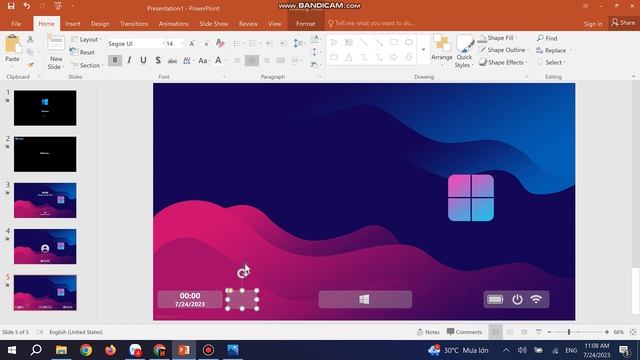
Task: Open the Change Case Aa dropdown
Action: coord(204,60)
